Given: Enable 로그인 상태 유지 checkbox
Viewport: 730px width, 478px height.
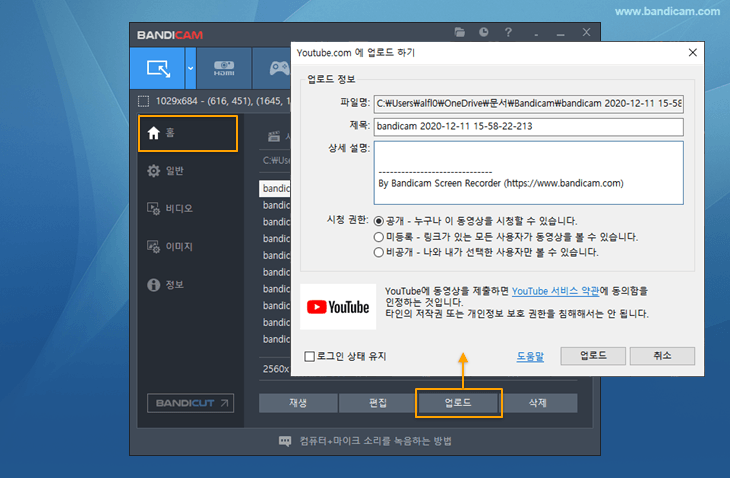Looking at the screenshot, I should 310,357.
